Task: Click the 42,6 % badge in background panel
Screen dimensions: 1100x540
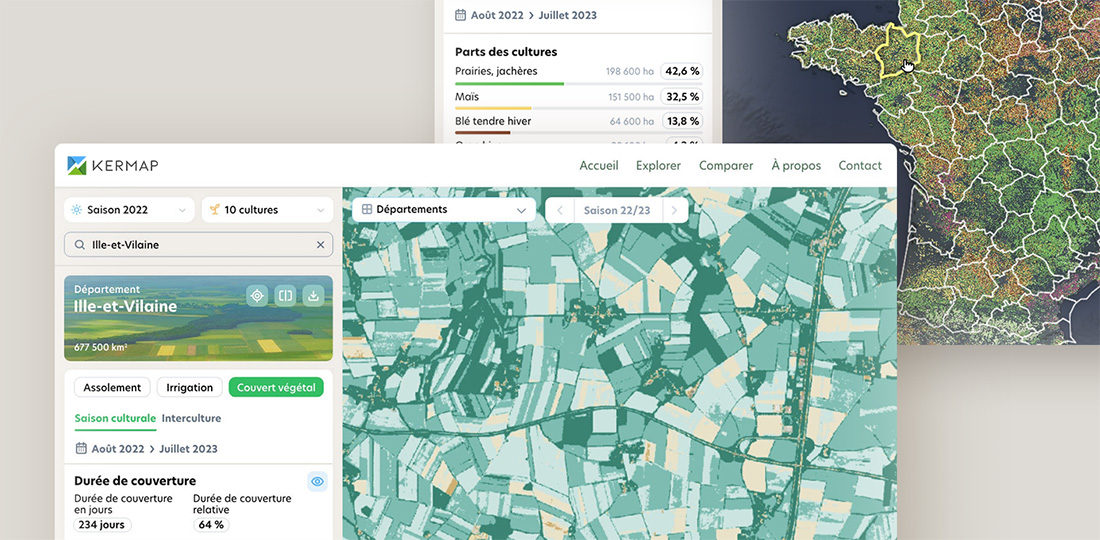Action: click(683, 71)
